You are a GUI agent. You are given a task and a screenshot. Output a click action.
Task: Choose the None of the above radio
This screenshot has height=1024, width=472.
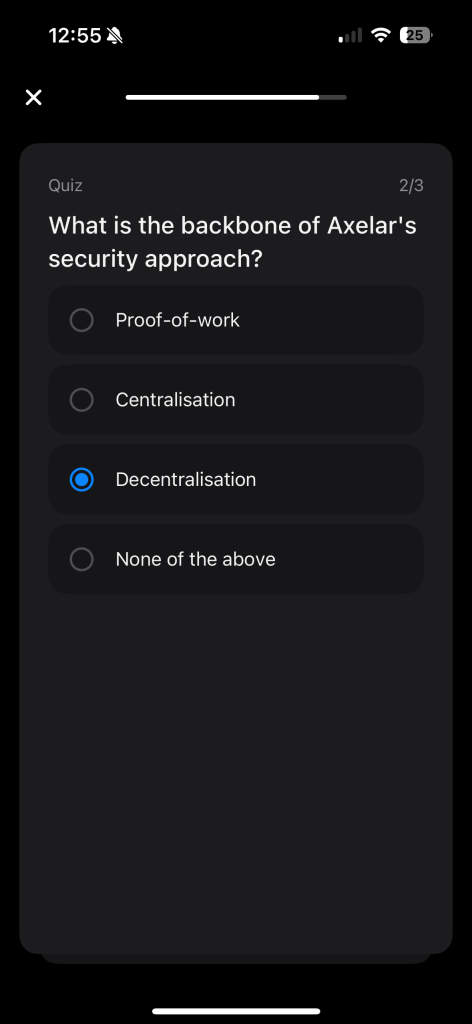click(82, 559)
